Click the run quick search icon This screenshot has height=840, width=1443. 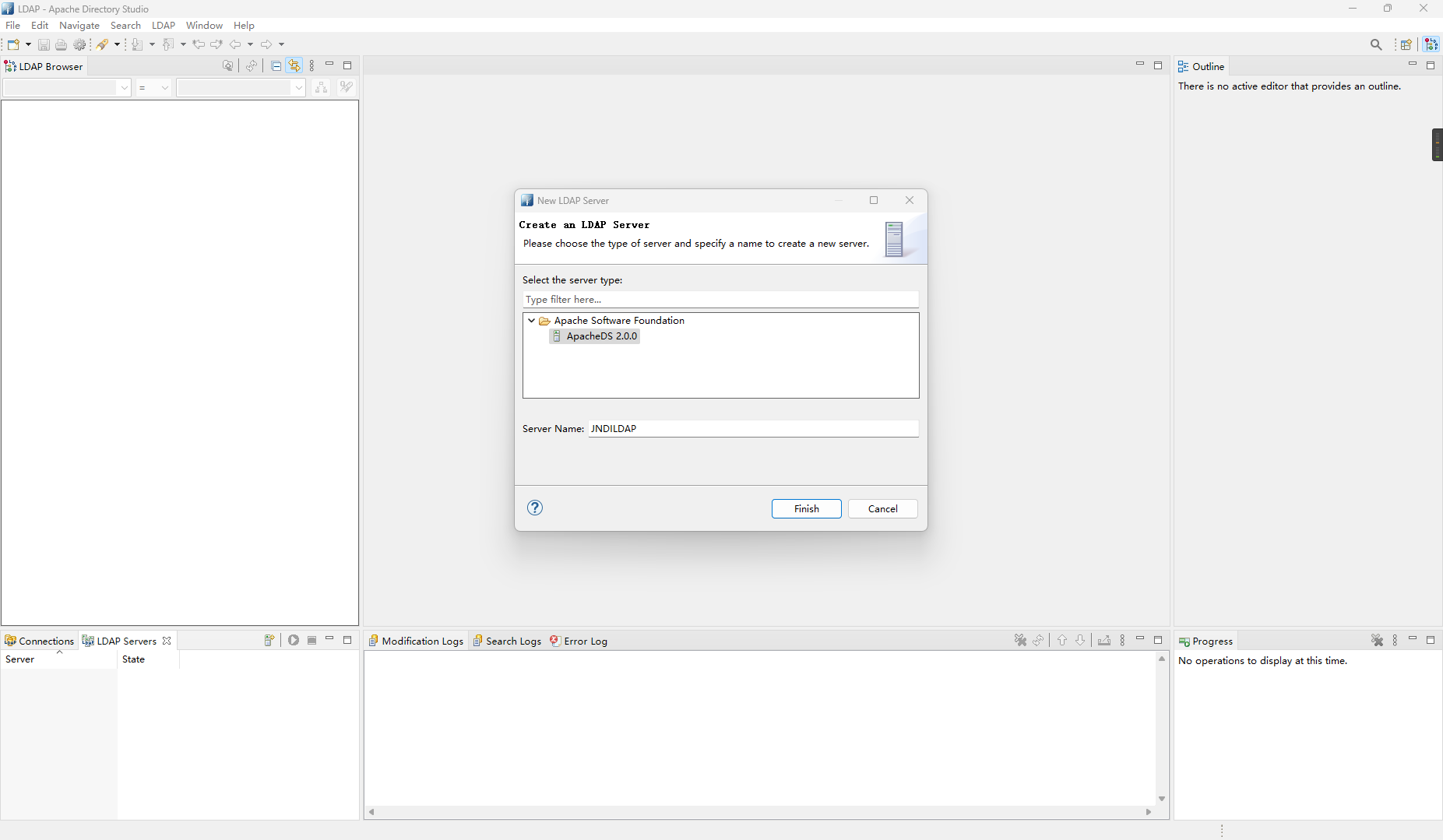click(x=346, y=88)
